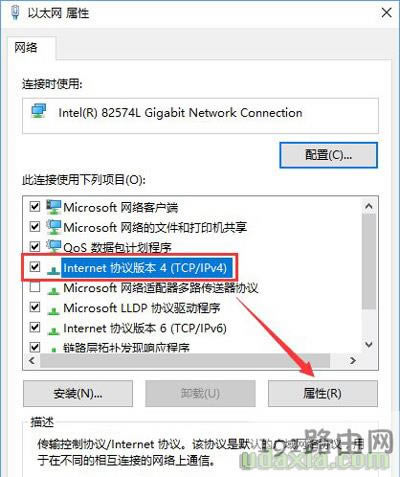Click the 以太网 属性 title bar icon

15,13
